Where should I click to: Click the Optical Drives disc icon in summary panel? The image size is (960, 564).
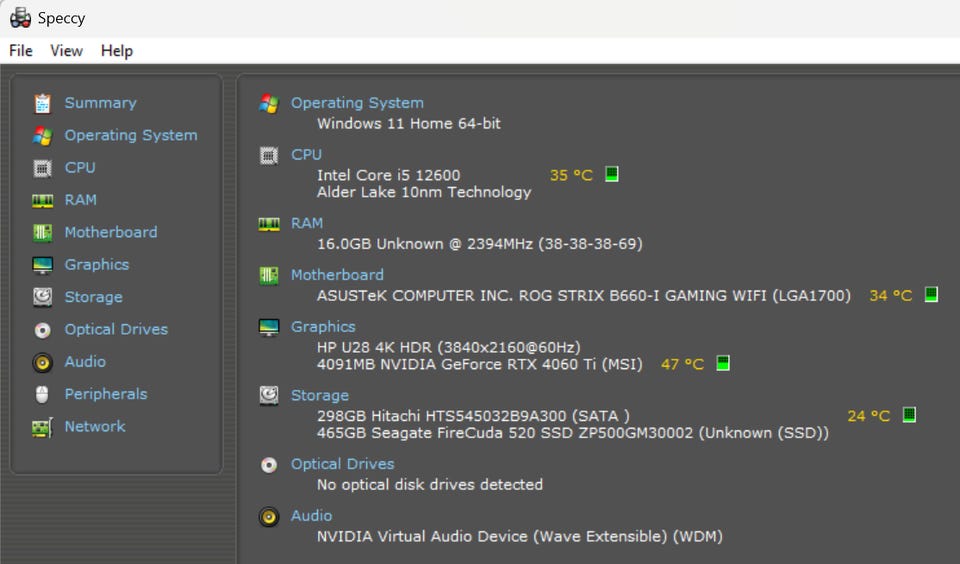pyautogui.click(x=269, y=465)
